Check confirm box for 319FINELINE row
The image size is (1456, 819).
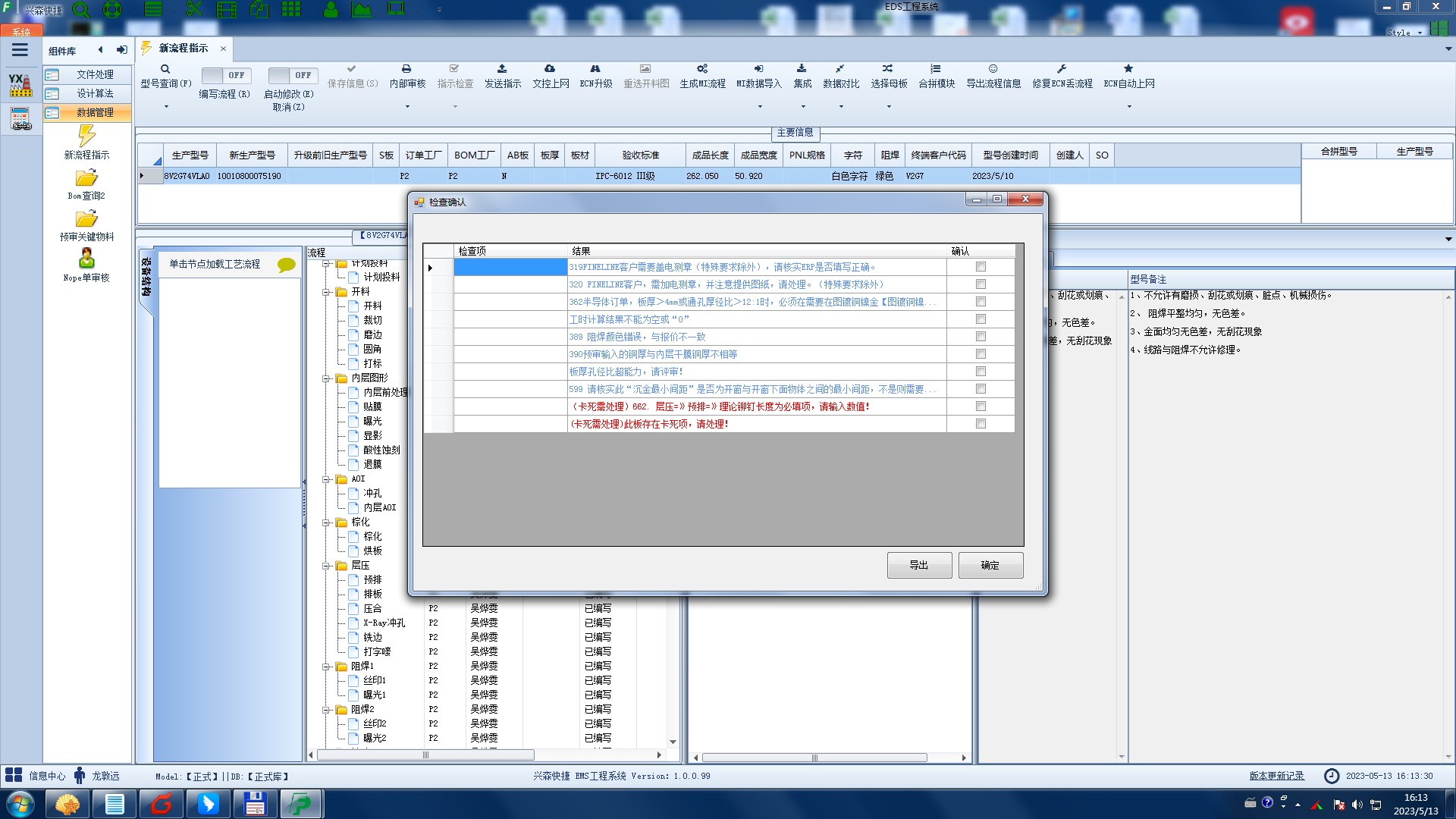(981, 267)
